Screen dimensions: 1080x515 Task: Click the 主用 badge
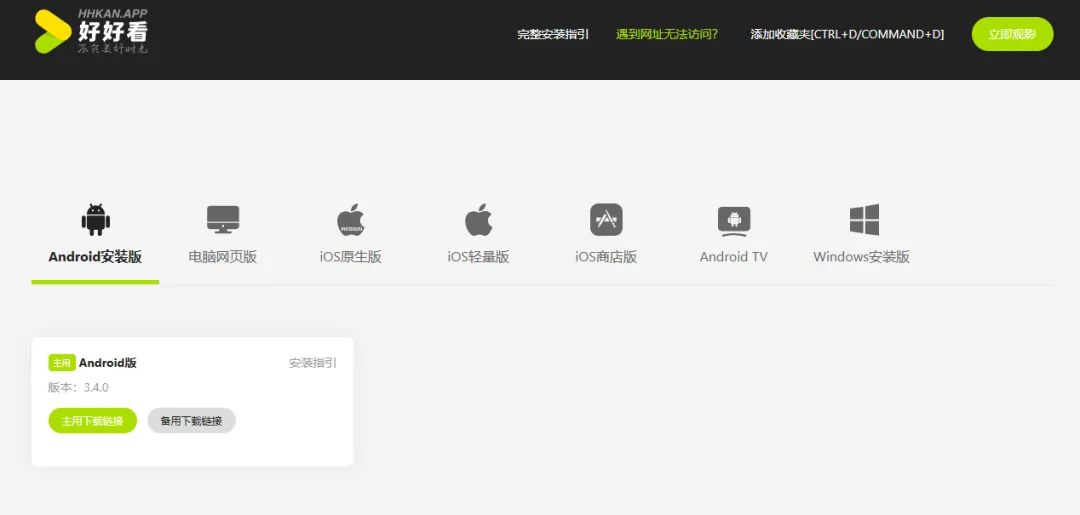(62, 363)
